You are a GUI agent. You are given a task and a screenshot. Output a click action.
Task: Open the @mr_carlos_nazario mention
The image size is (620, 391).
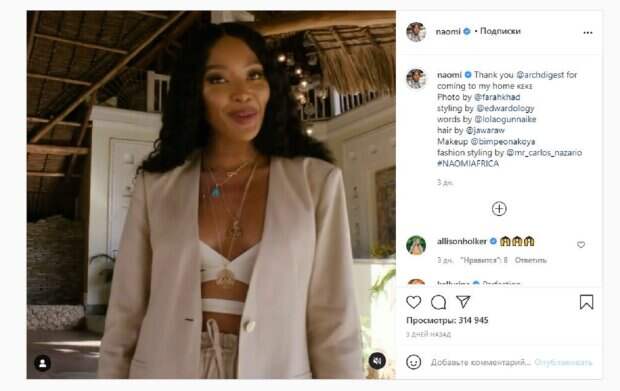[x=544, y=152]
